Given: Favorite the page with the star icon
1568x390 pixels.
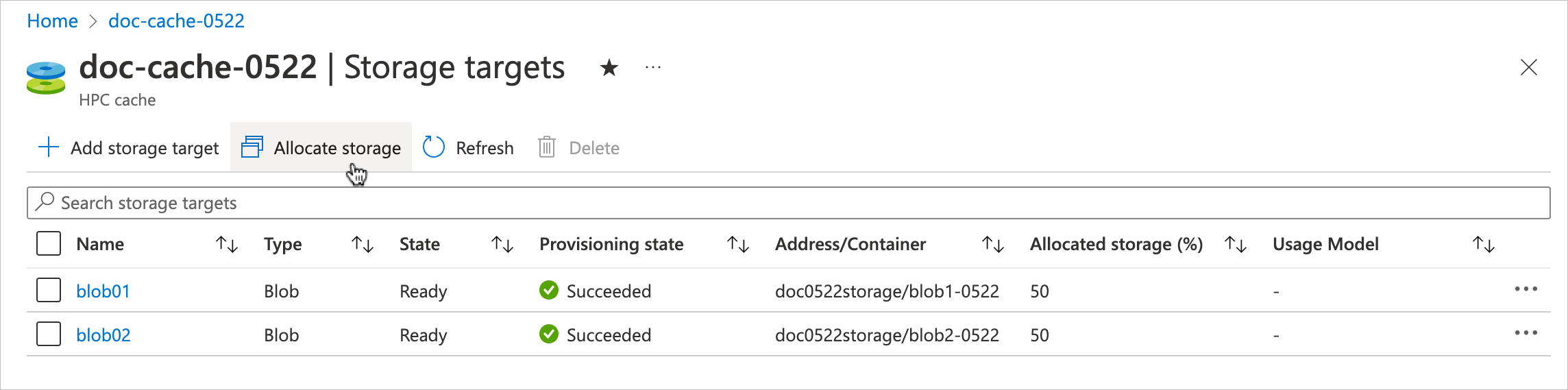Looking at the screenshot, I should [609, 68].
